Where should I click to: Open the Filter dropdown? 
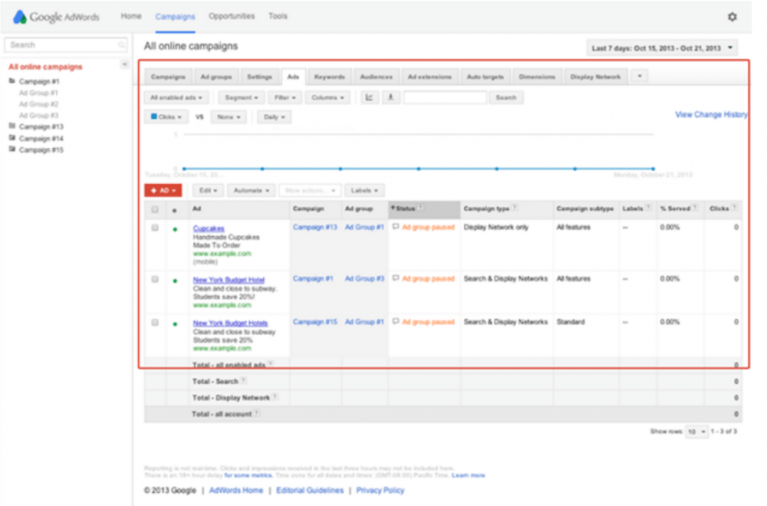click(x=285, y=97)
